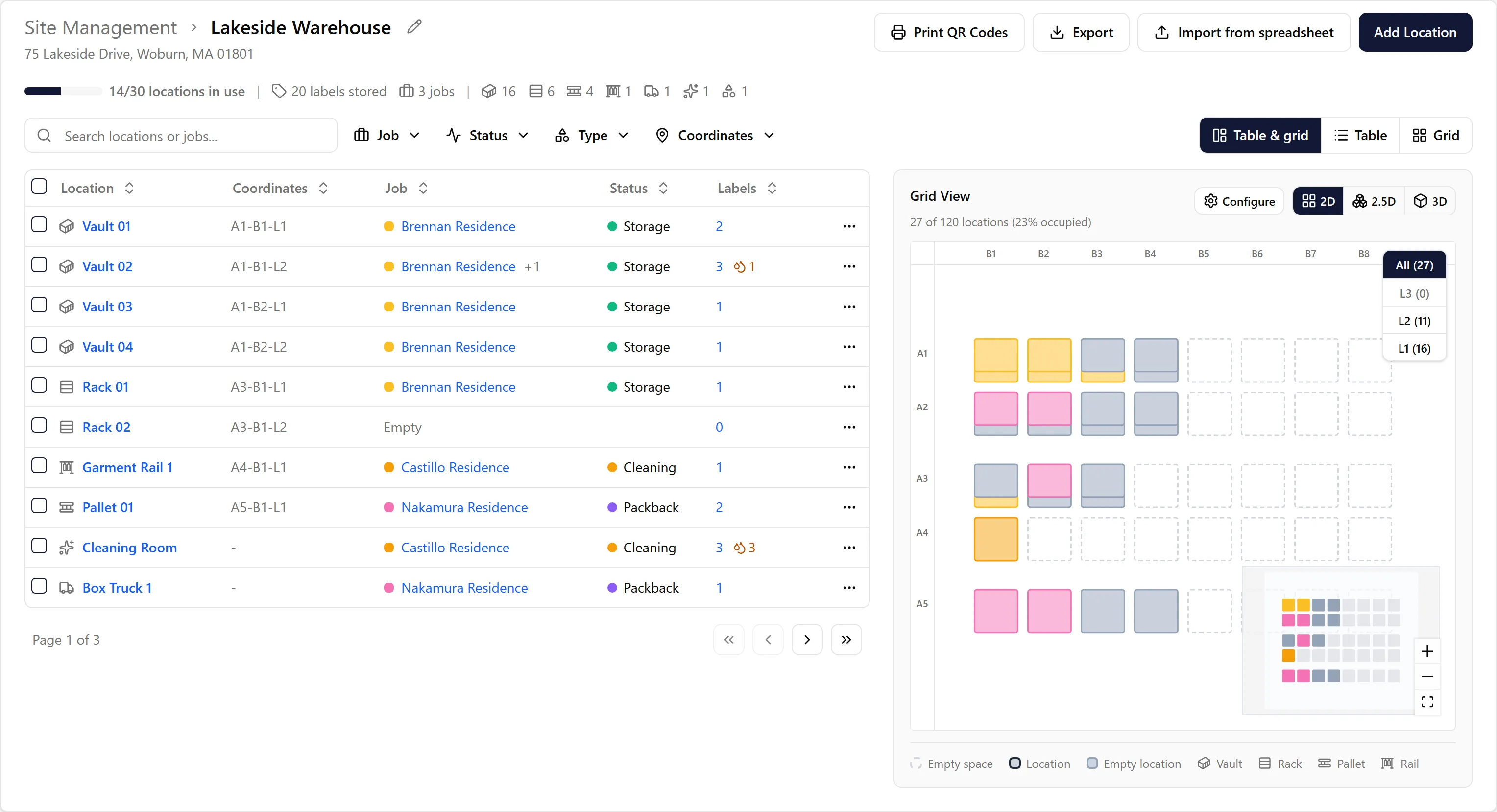The width and height of the screenshot is (1497, 812).
Task: Sort table by Location column
Action: [97, 188]
